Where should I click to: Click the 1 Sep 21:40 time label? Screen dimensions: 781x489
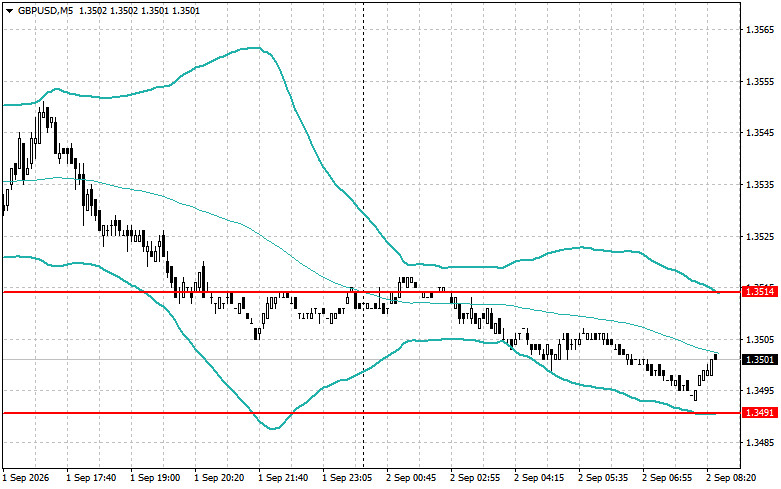pos(283,478)
